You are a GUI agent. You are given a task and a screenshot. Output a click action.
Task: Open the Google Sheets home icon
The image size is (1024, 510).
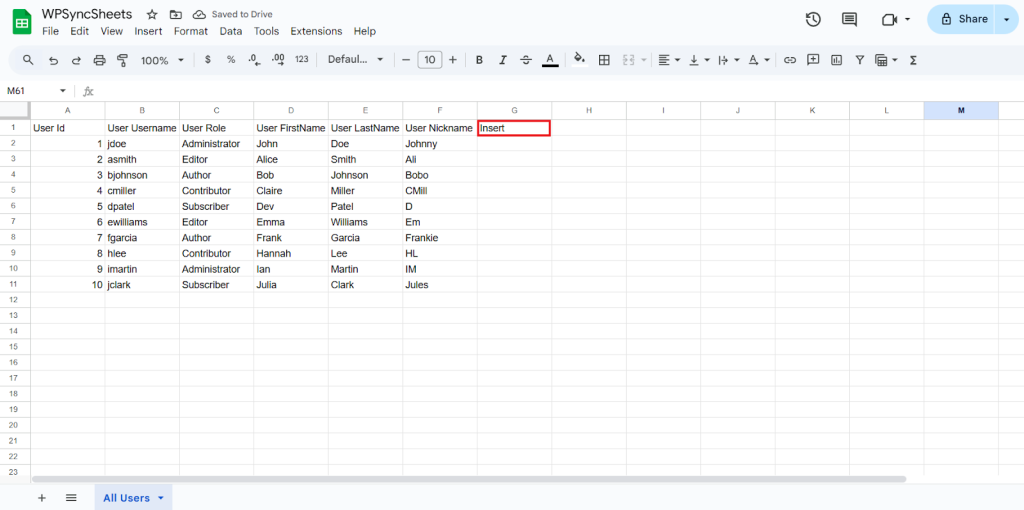point(22,22)
